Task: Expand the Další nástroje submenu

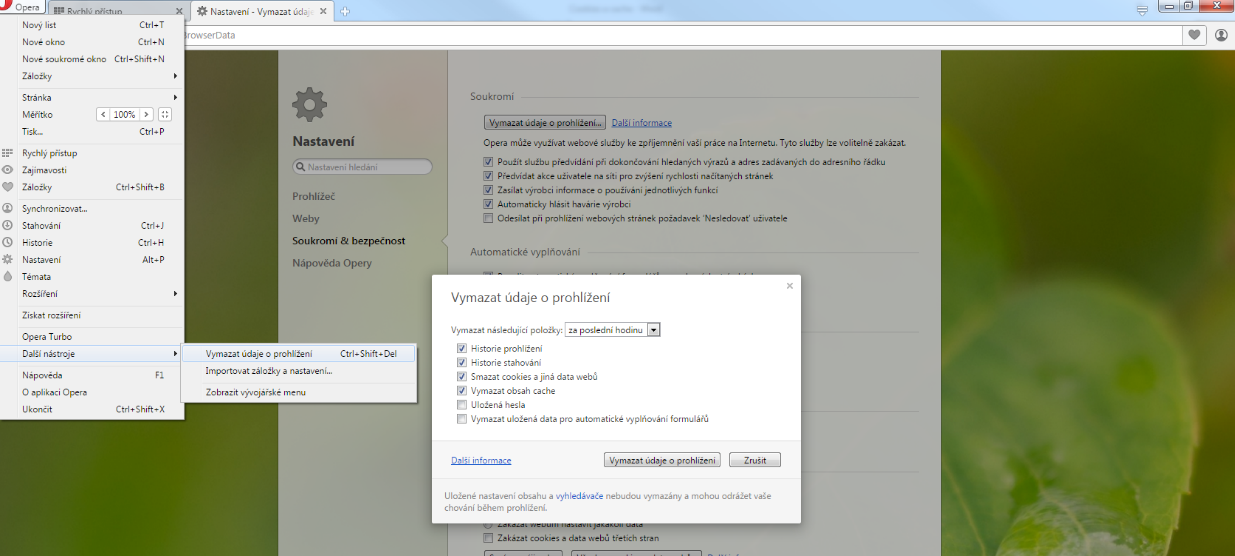Action: tap(92, 354)
